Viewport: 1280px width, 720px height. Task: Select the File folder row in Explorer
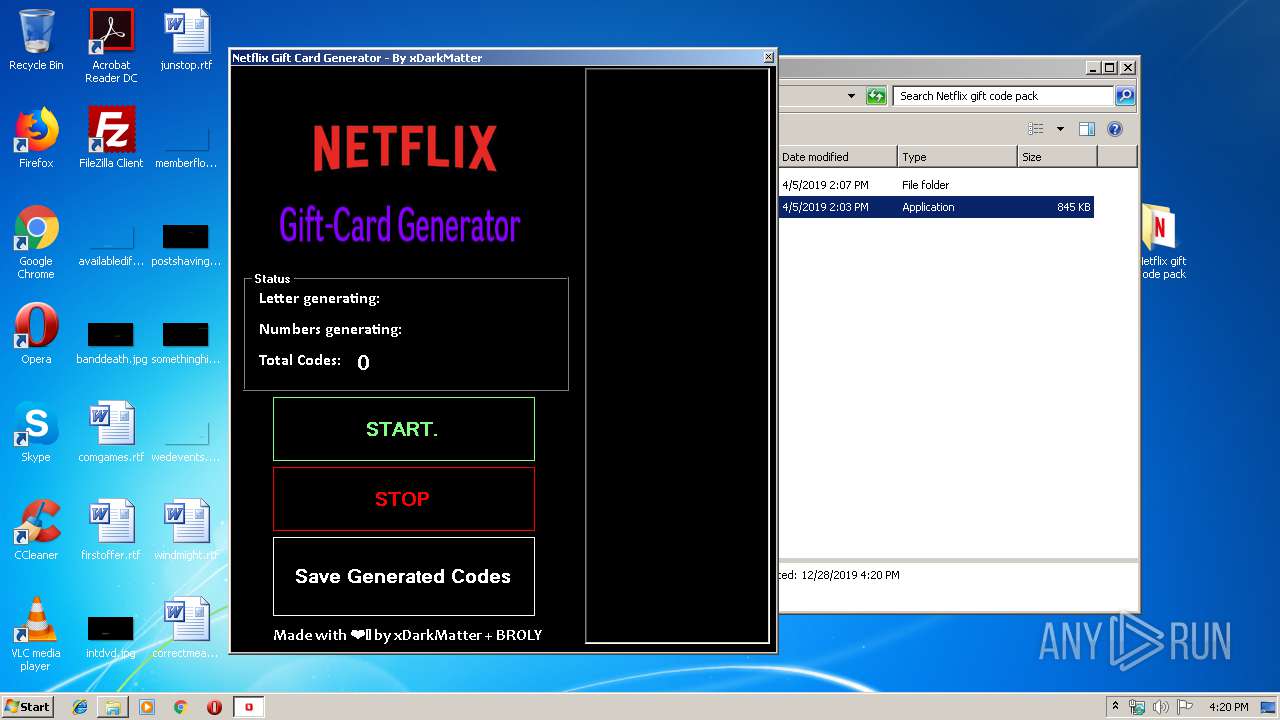click(x=936, y=185)
